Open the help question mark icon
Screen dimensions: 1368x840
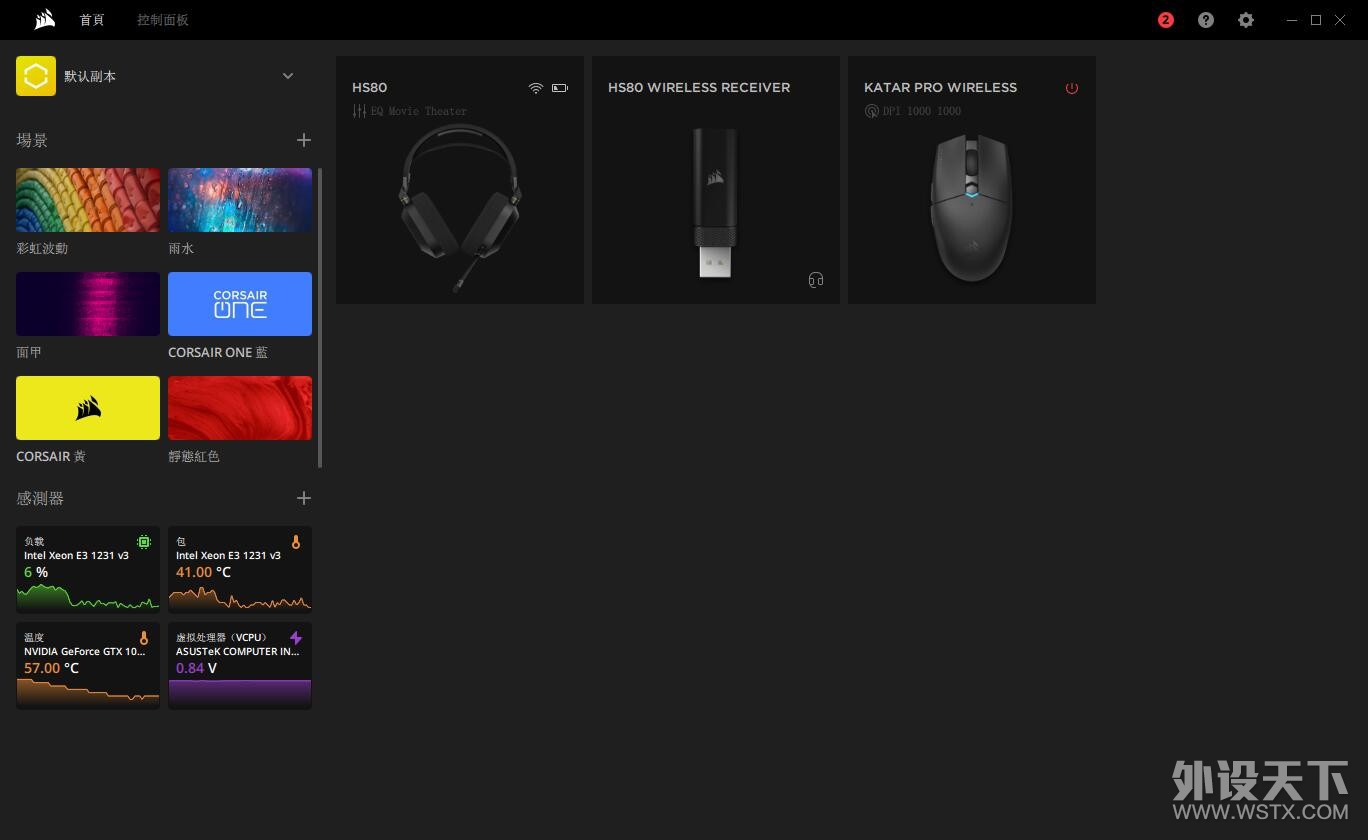point(1206,20)
